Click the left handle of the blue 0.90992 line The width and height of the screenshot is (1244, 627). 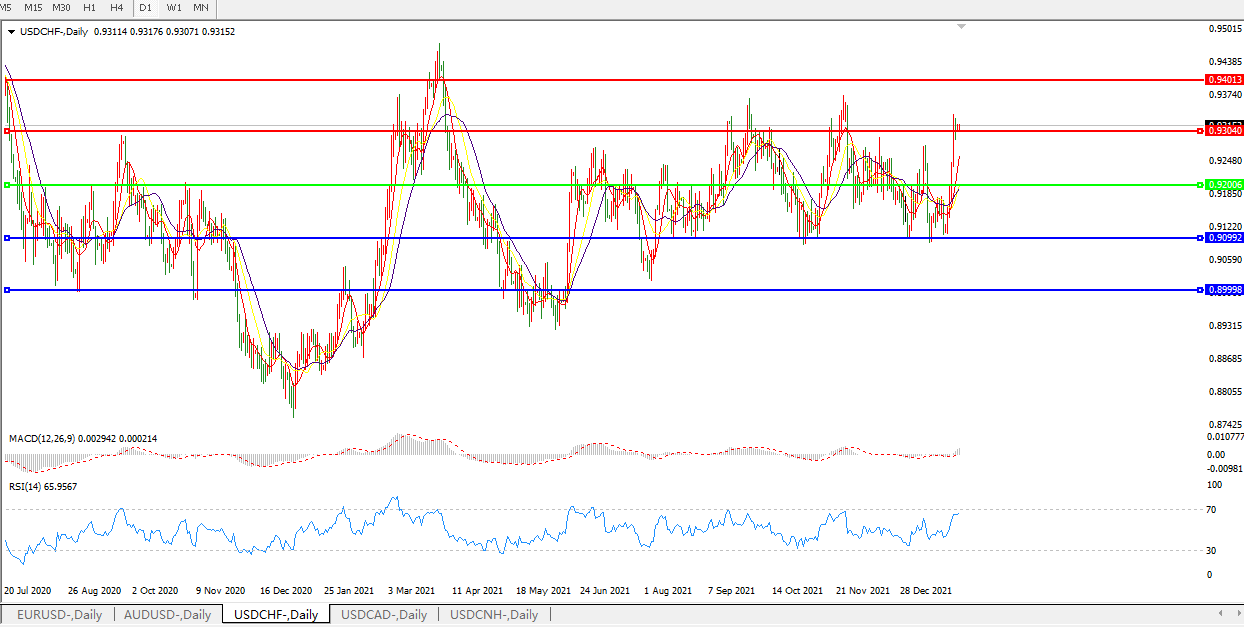pos(7,238)
